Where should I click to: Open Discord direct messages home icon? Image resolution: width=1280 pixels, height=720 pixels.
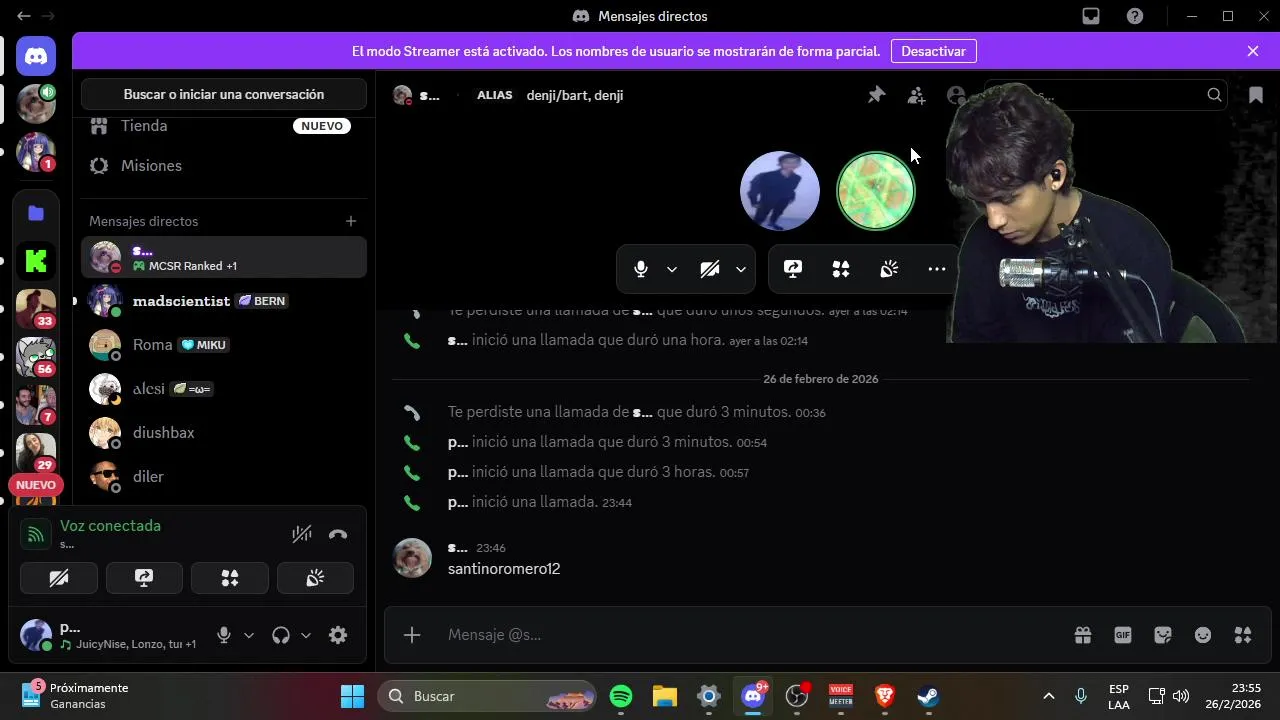36,56
